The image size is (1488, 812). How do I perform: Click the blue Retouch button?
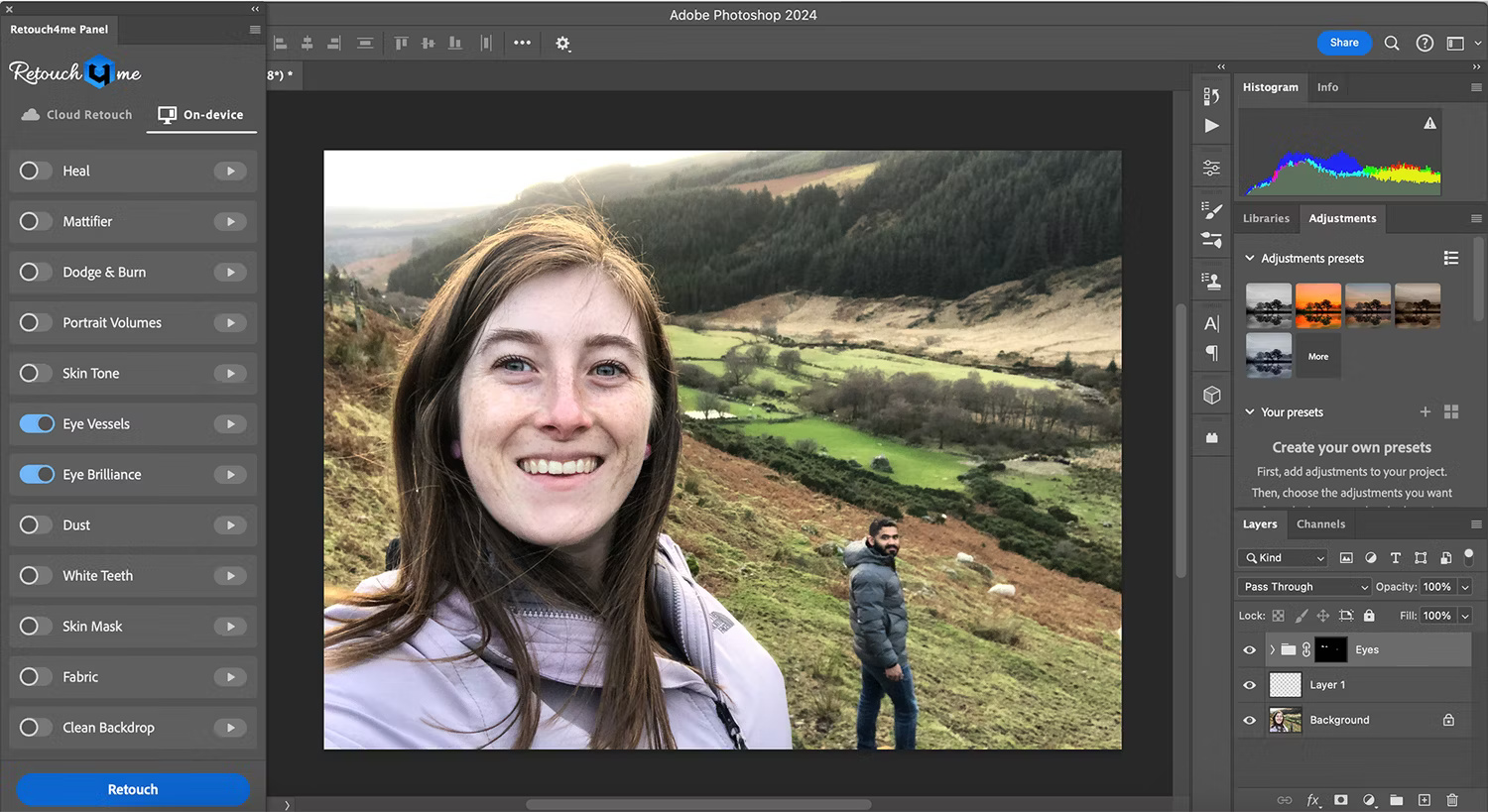pos(132,789)
